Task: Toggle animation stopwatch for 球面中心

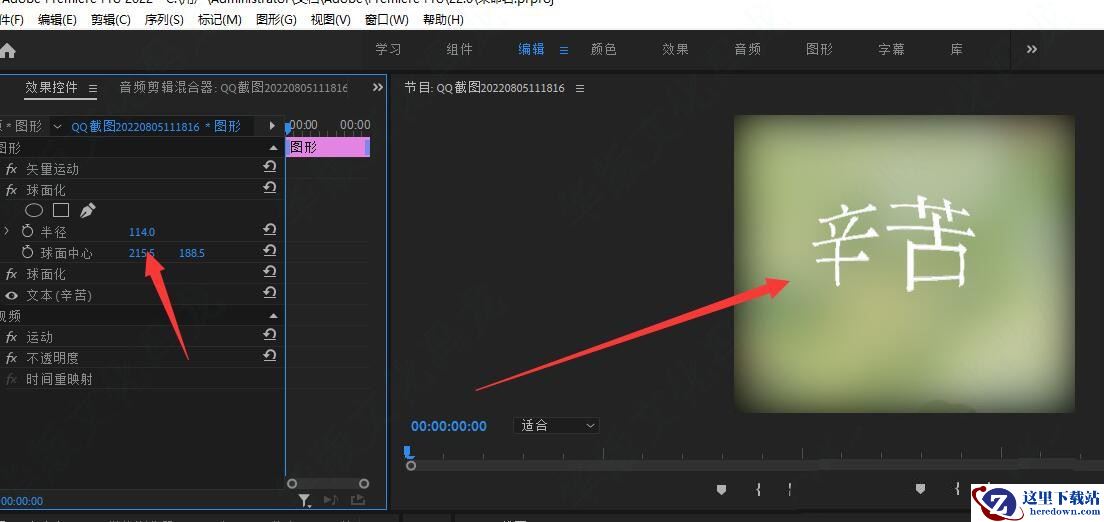Action: pyautogui.click(x=27, y=252)
